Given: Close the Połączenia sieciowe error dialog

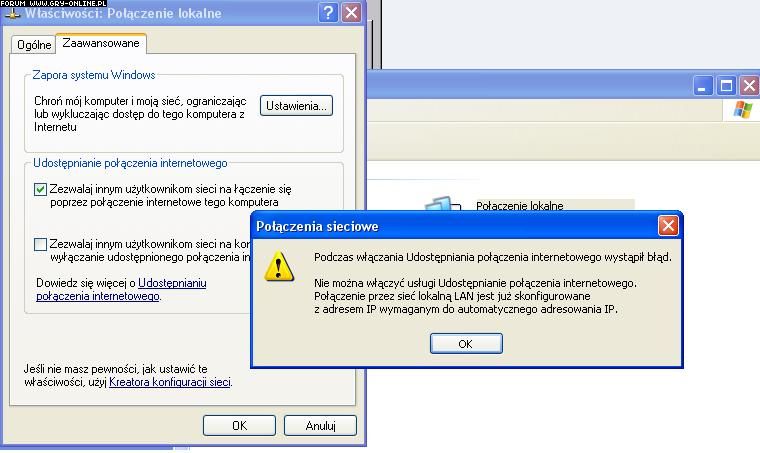Looking at the screenshot, I should tap(668, 226).
